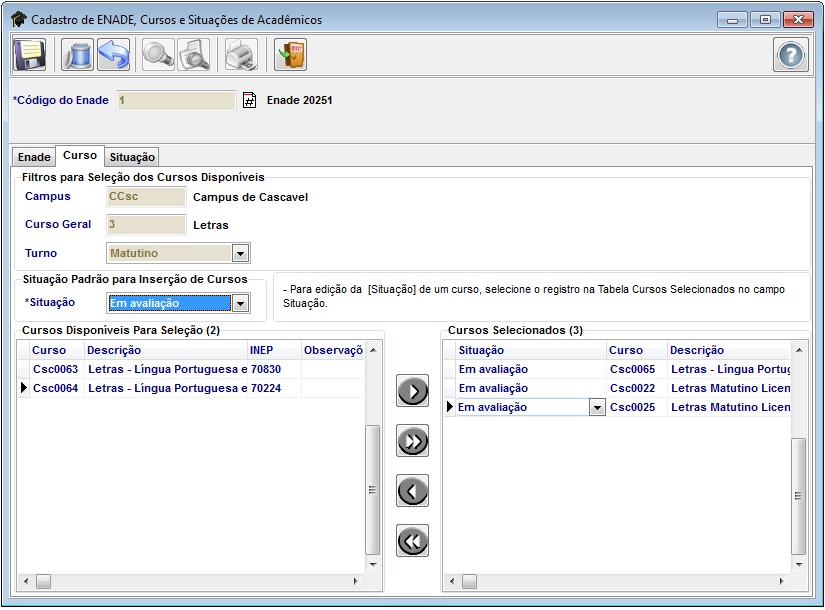This screenshot has height=610, width=825.
Task: Open Help with the question mark icon
Action: (x=790, y=55)
